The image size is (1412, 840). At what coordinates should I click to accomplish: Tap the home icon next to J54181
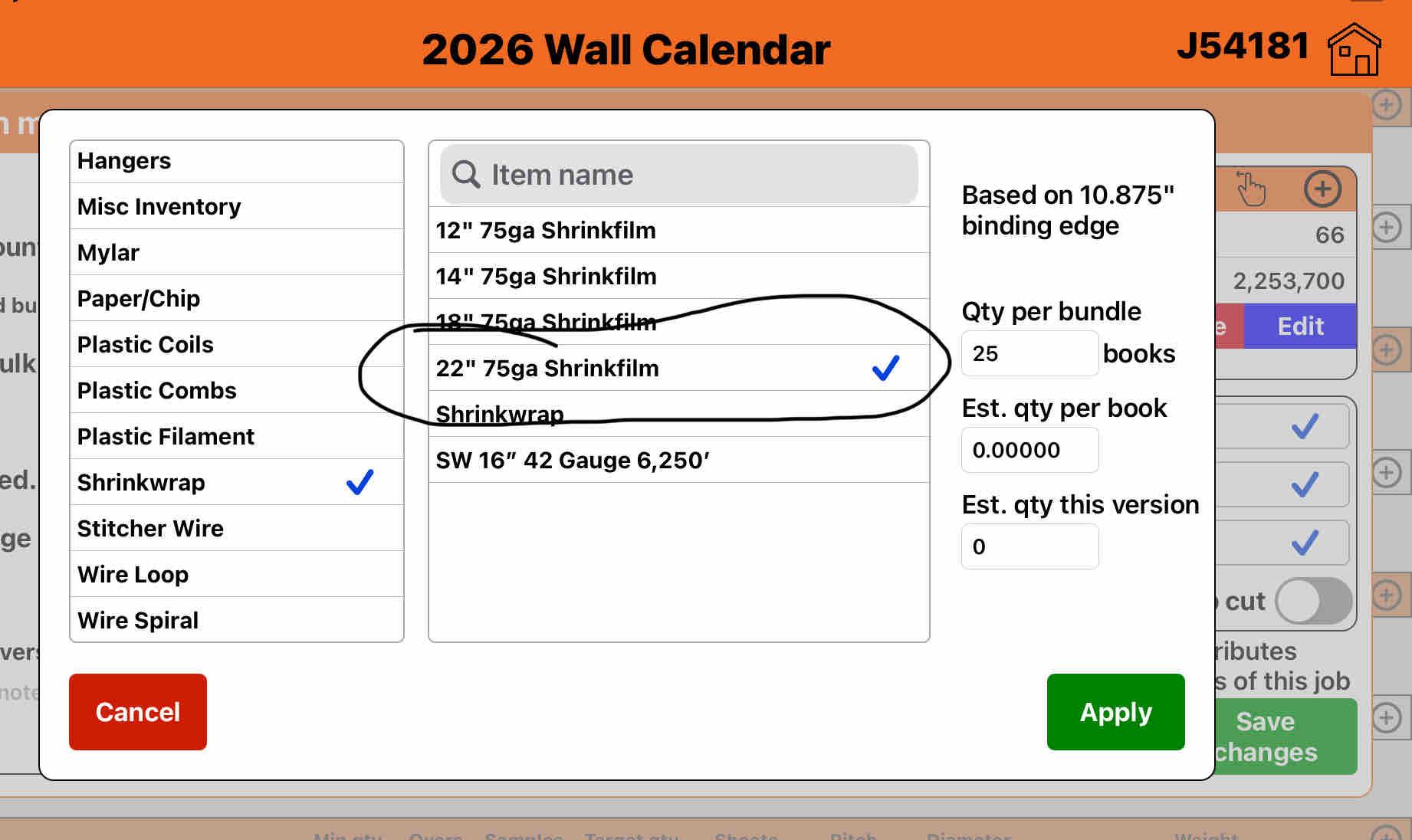(x=1355, y=50)
